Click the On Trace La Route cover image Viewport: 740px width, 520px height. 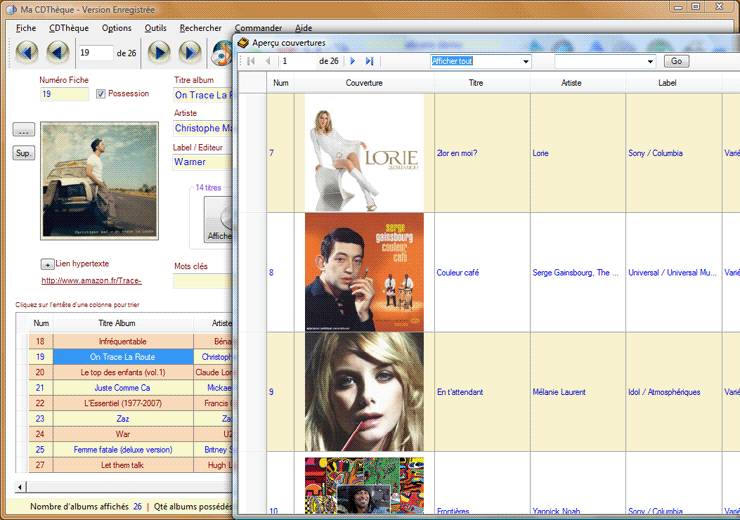[99, 181]
